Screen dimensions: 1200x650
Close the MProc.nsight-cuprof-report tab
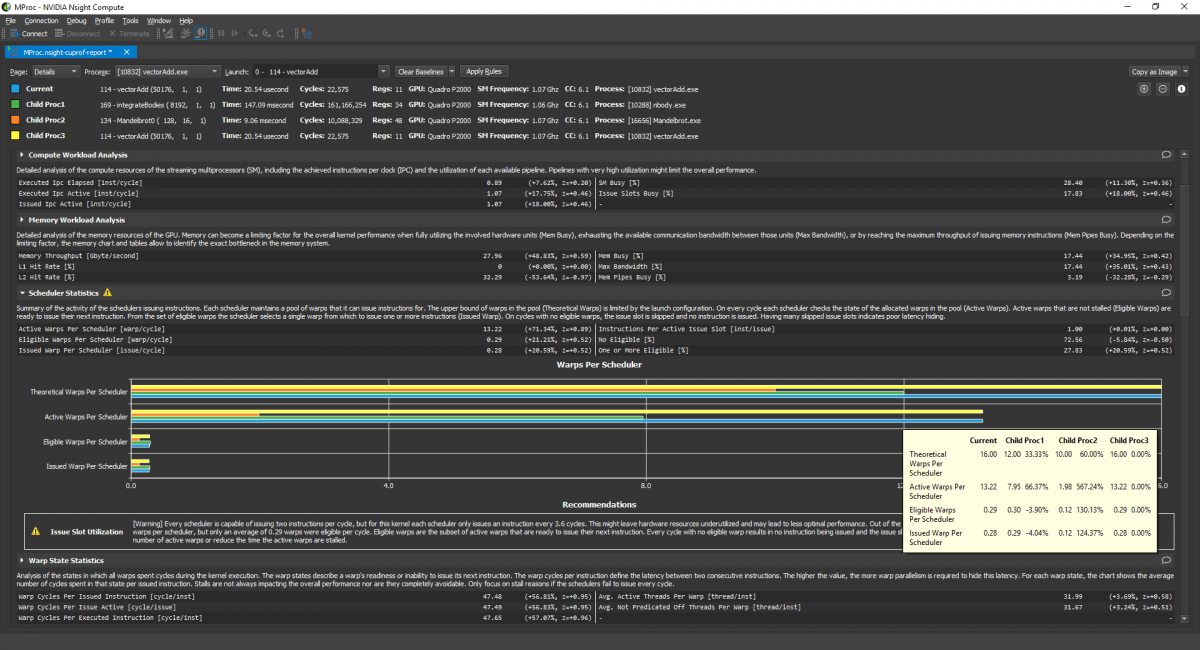click(x=126, y=52)
